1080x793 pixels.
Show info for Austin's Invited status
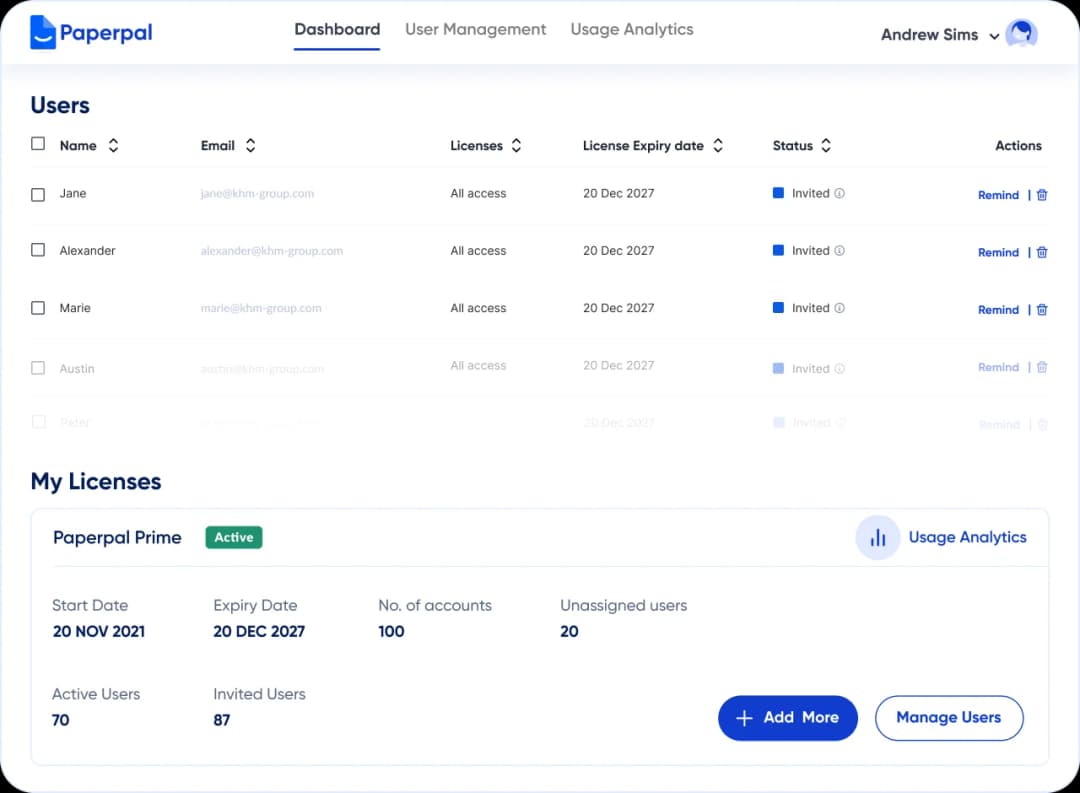pos(840,369)
